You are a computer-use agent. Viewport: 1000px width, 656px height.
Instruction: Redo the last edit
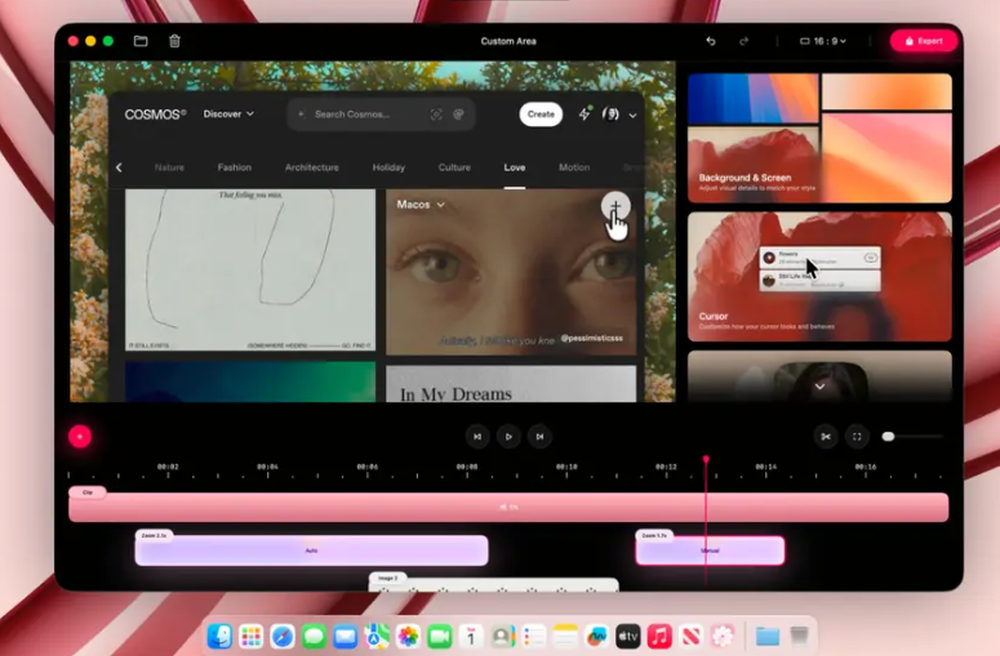(743, 41)
